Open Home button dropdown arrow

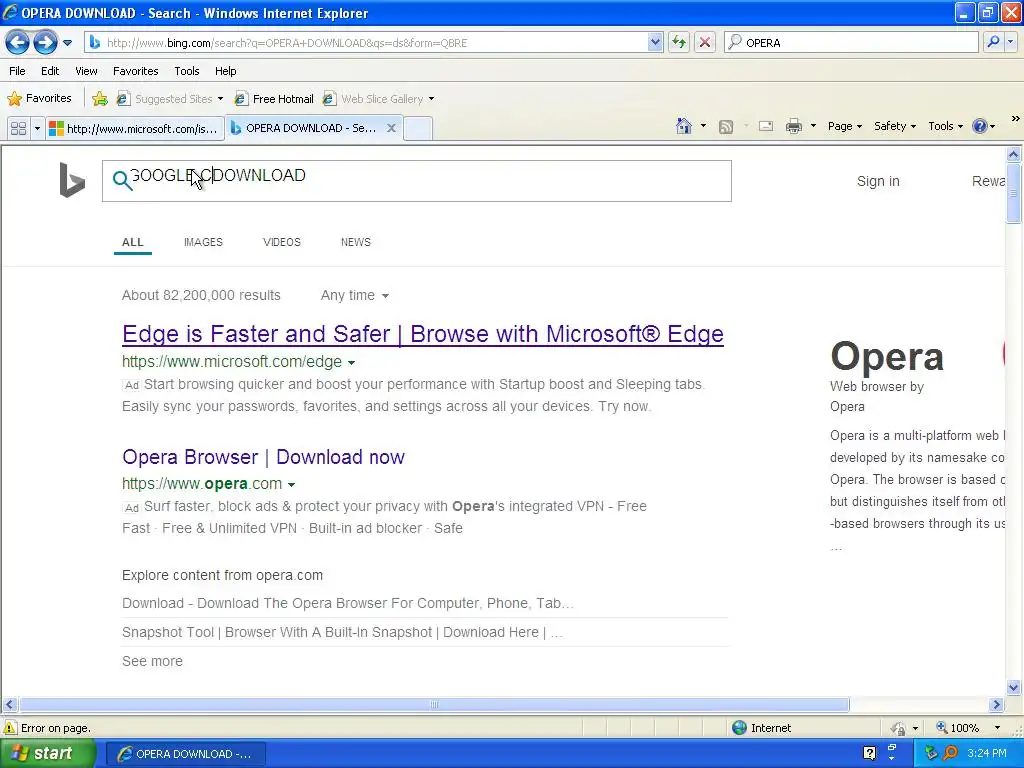point(703,126)
